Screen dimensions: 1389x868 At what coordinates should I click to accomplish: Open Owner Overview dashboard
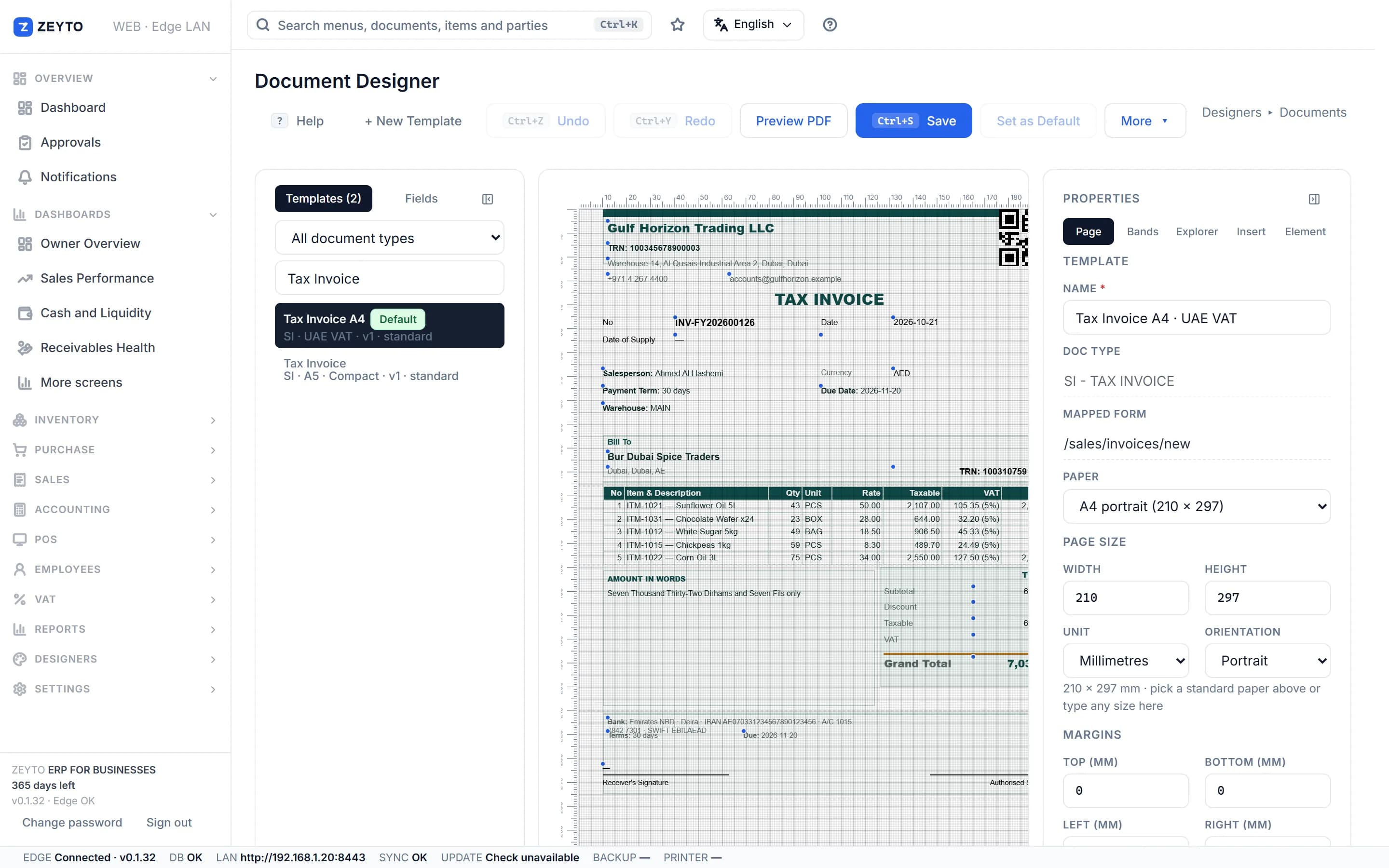coord(90,244)
